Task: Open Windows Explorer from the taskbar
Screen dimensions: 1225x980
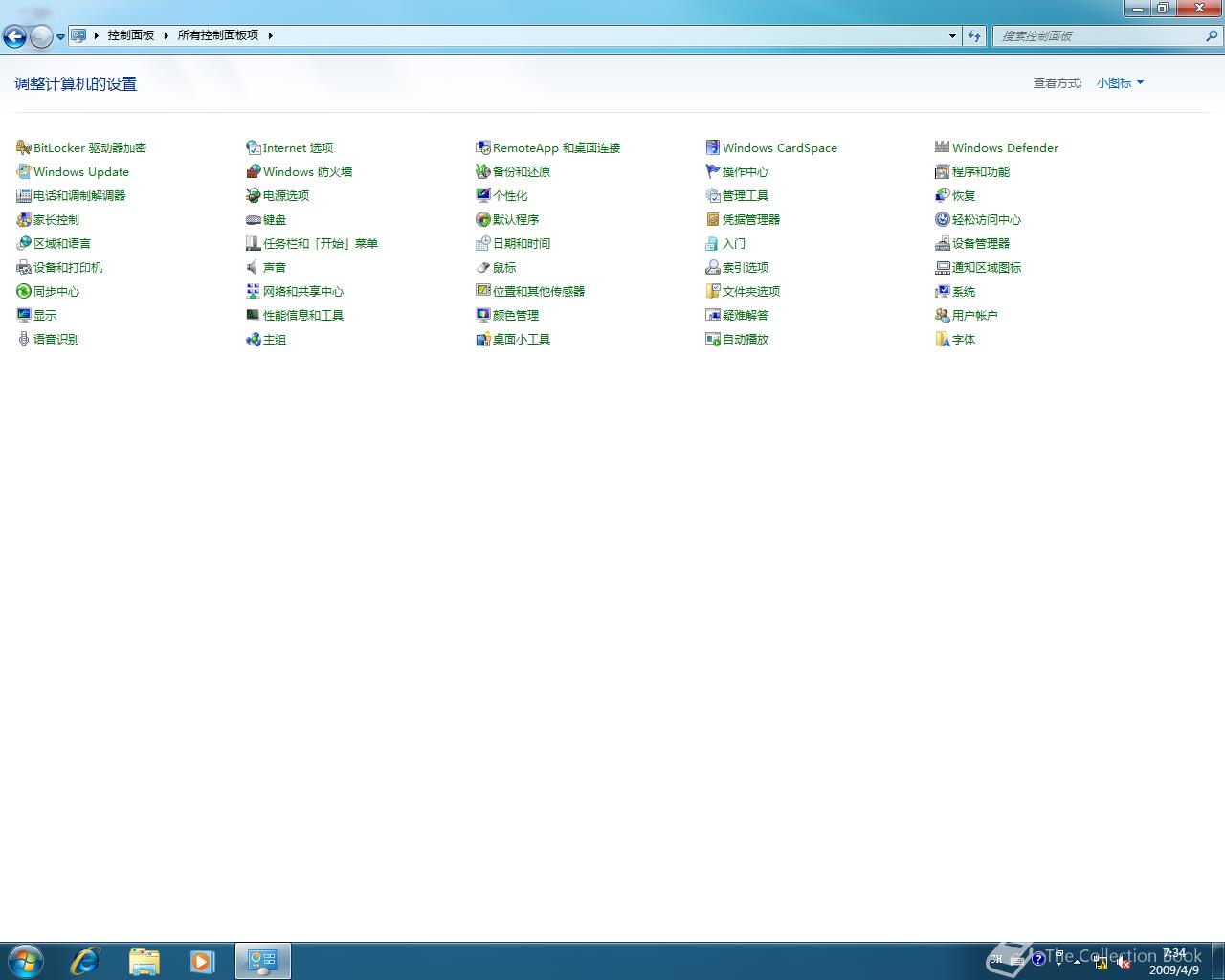Action: (144, 961)
